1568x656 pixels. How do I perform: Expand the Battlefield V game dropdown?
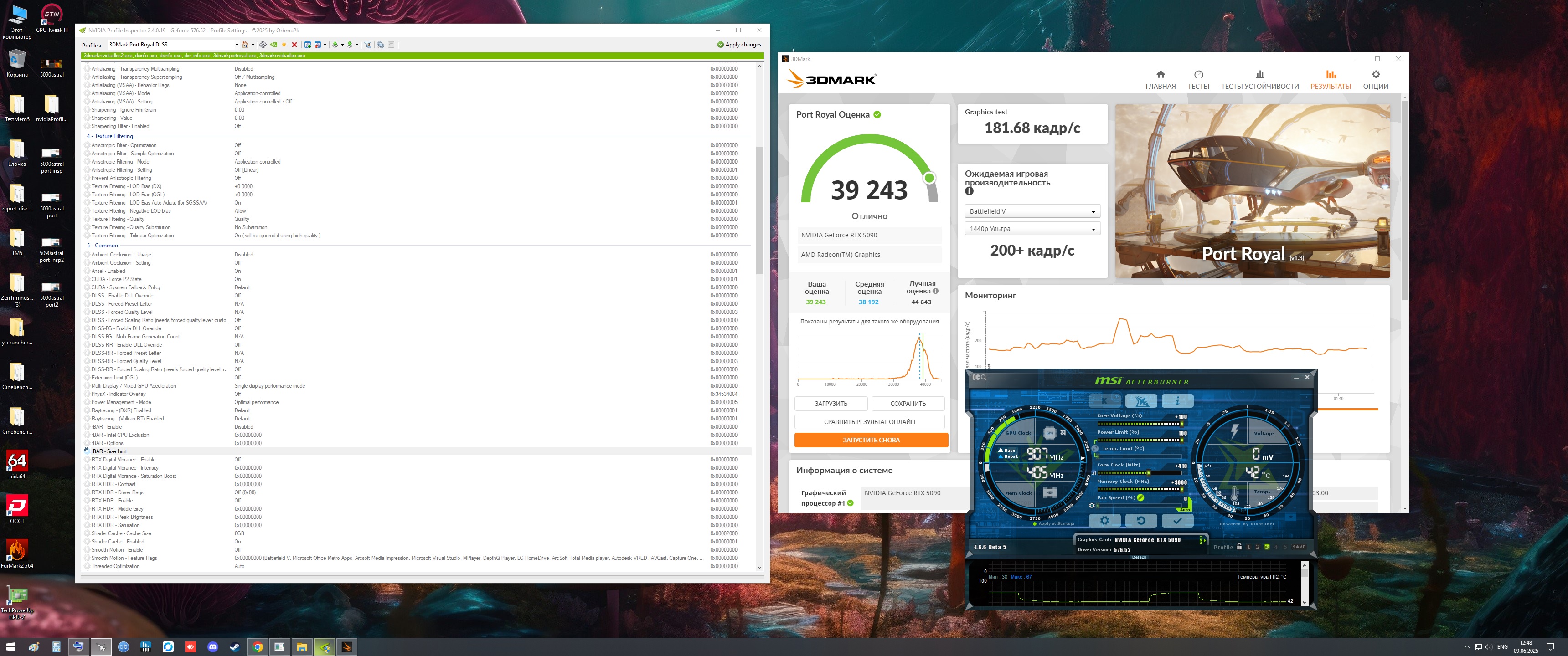coord(1032,211)
